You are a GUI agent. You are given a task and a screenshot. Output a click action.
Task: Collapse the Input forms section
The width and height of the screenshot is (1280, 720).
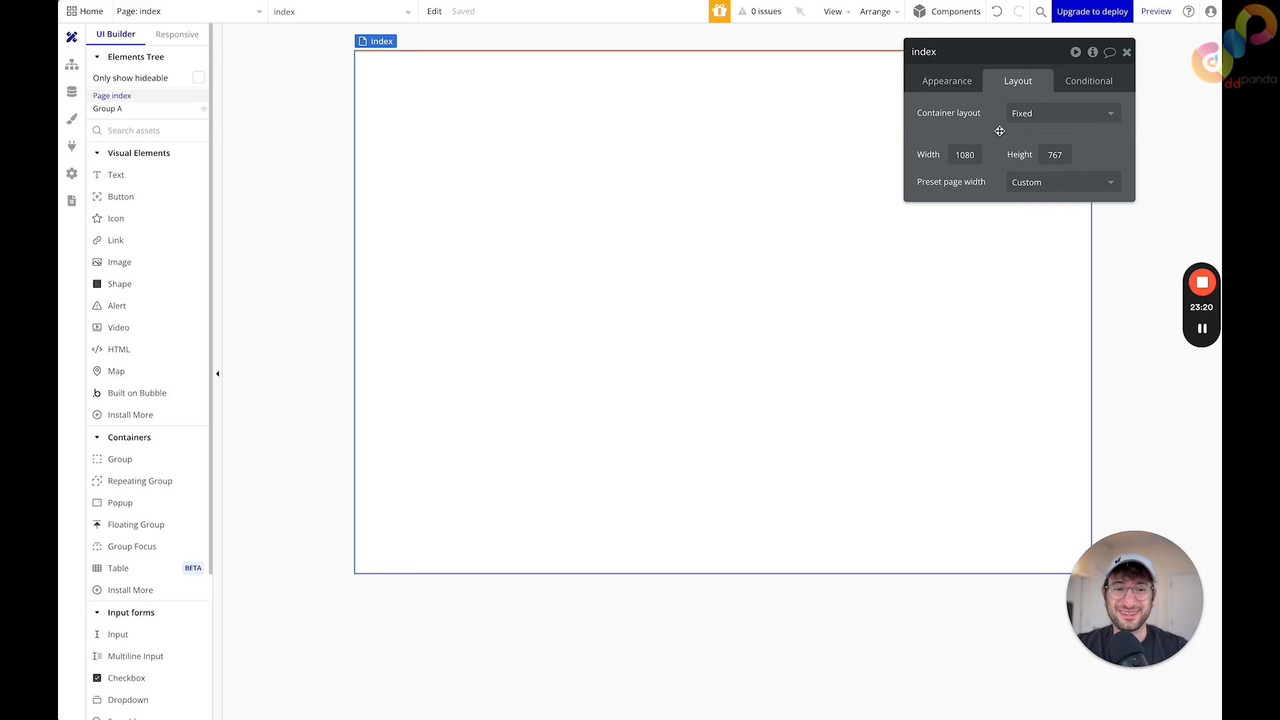coord(97,612)
